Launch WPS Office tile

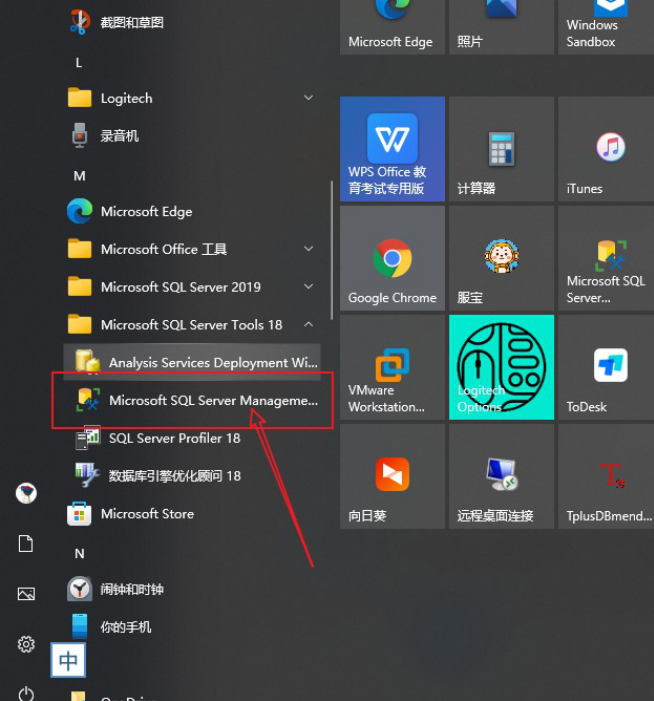coord(392,149)
